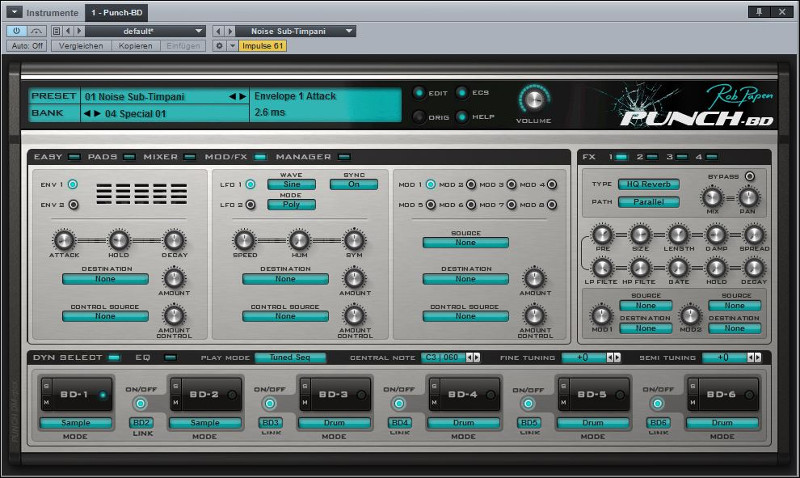Select ENV 1 radio button
This screenshot has height=478, width=800.
pos(73,184)
